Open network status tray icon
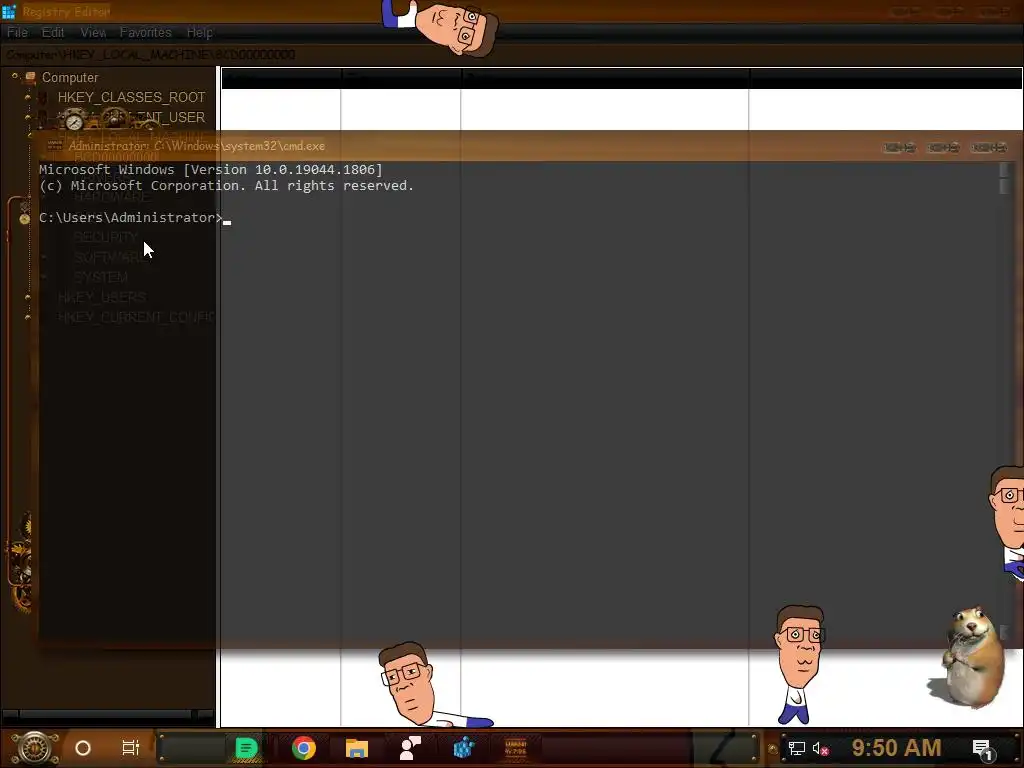Viewport: 1024px width, 768px height. (796, 748)
